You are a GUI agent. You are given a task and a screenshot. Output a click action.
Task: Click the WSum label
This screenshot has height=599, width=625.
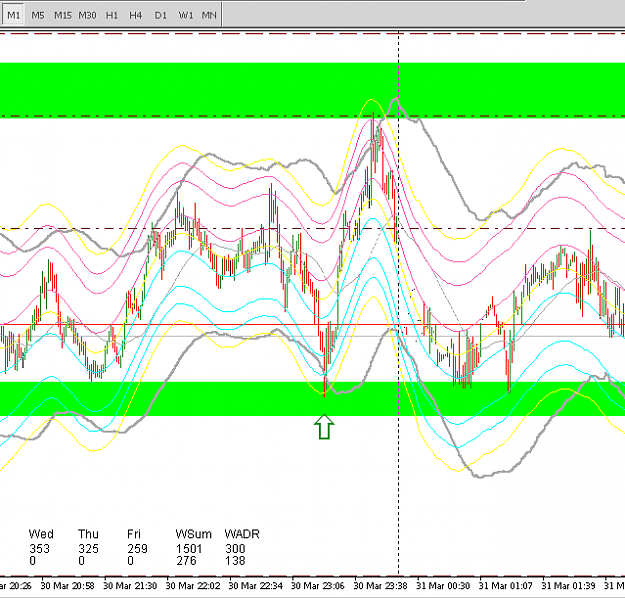(193, 534)
